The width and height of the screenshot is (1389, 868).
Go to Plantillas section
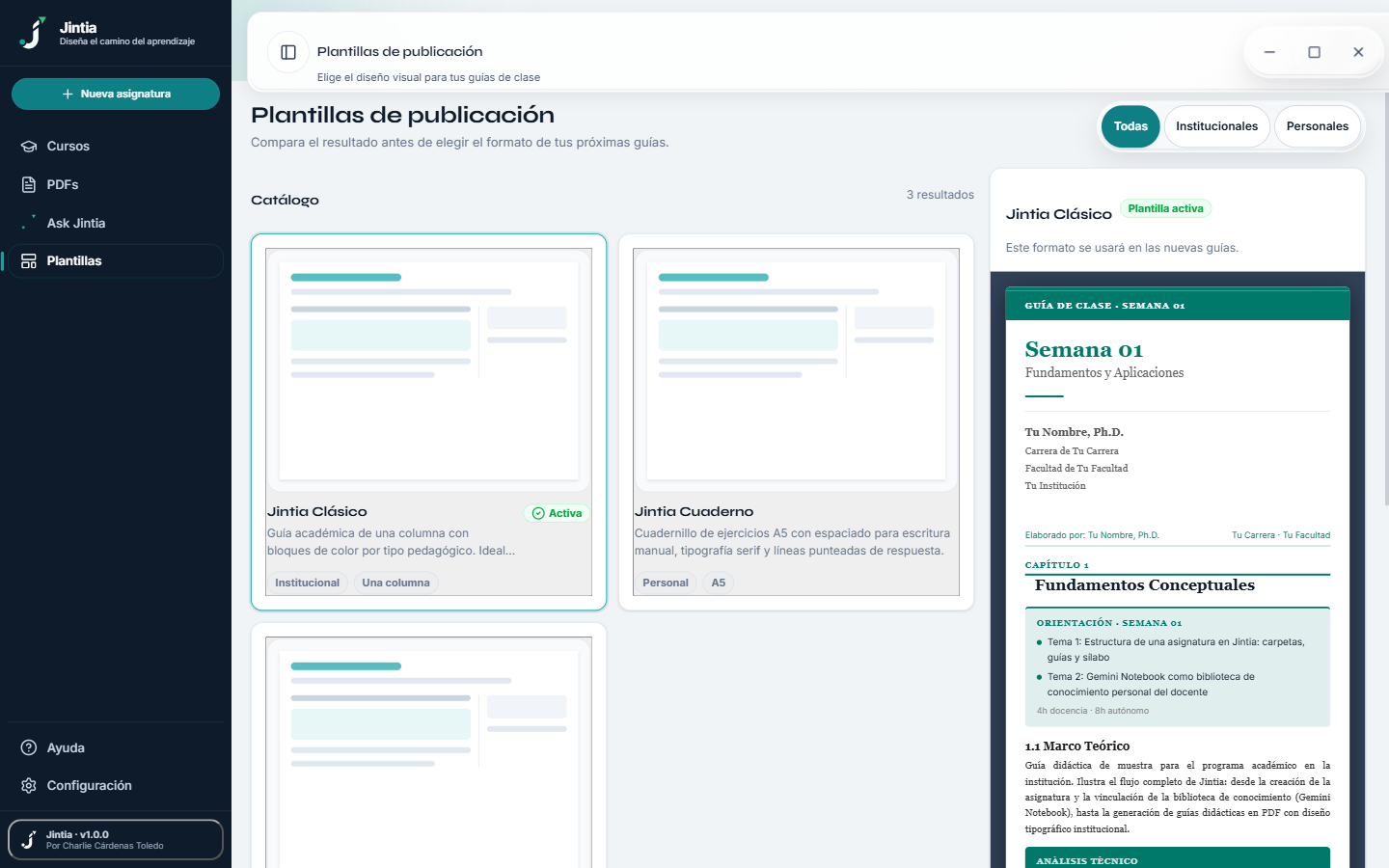pos(116,261)
